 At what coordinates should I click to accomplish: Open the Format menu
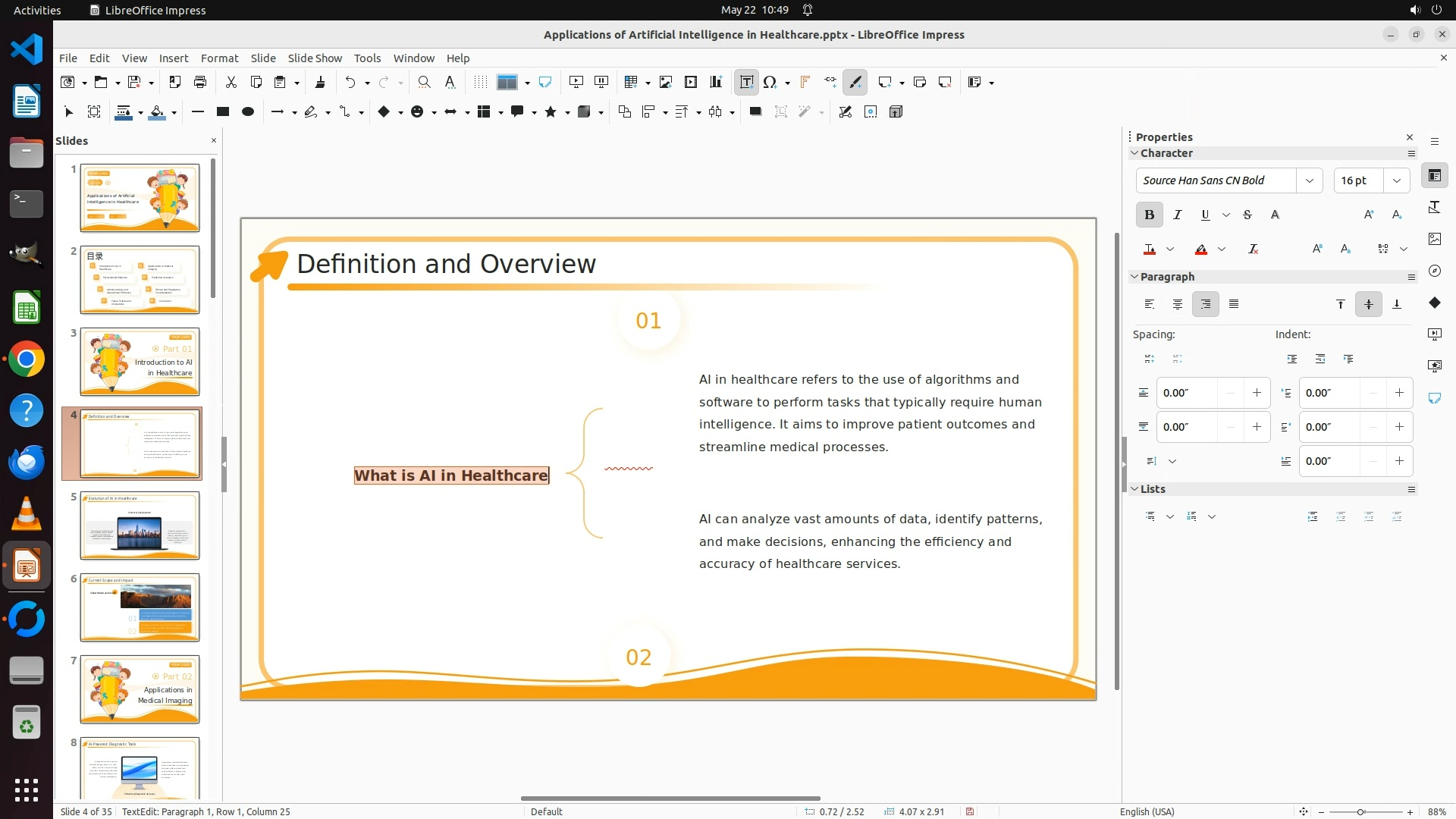[x=219, y=58]
